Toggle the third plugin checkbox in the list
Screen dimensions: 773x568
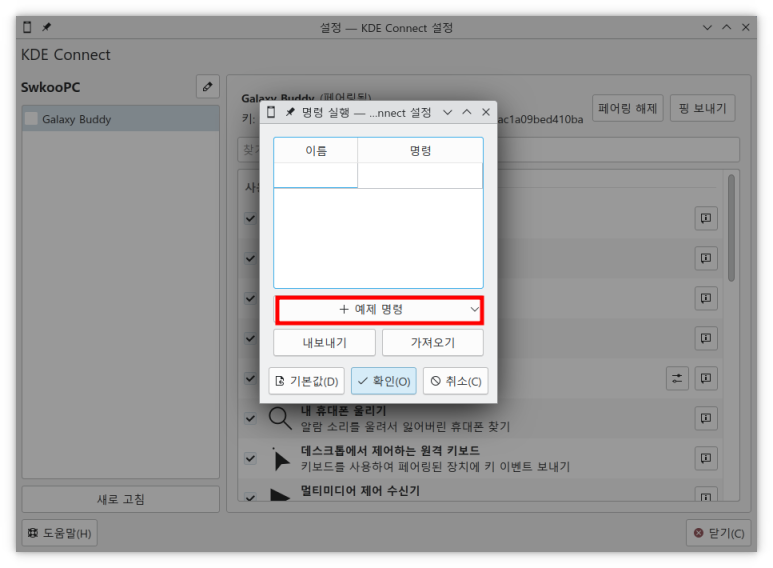250,298
